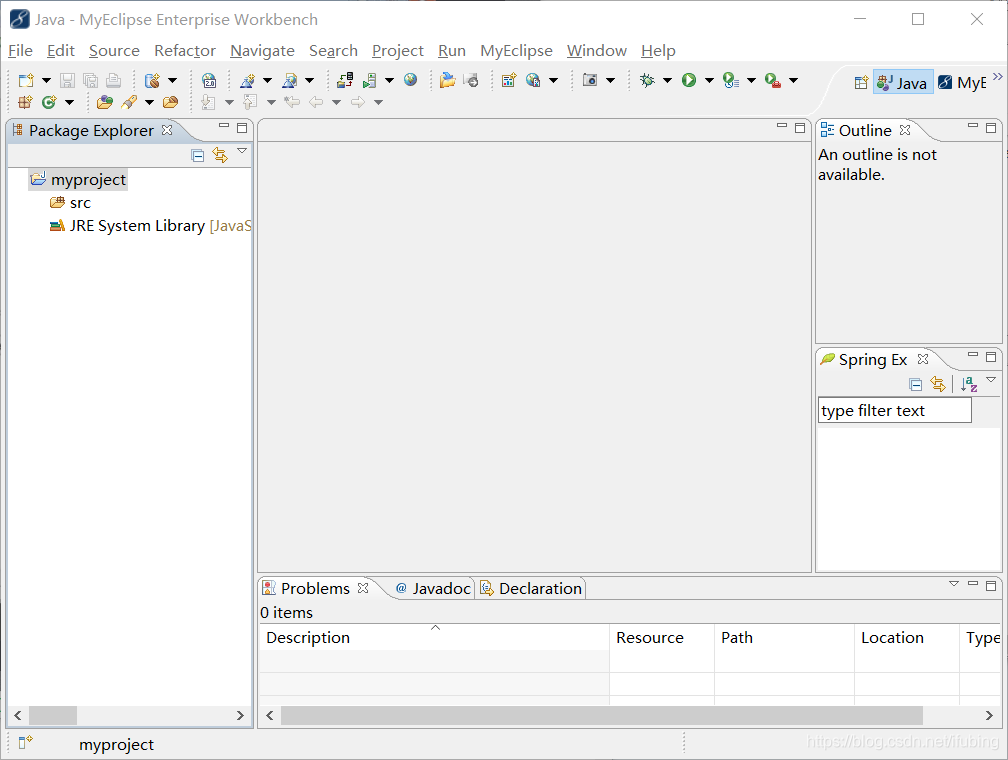Maximize the Package Explorer panel
The width and height of the screenshot is (1008, 760).
coord(242,128)
